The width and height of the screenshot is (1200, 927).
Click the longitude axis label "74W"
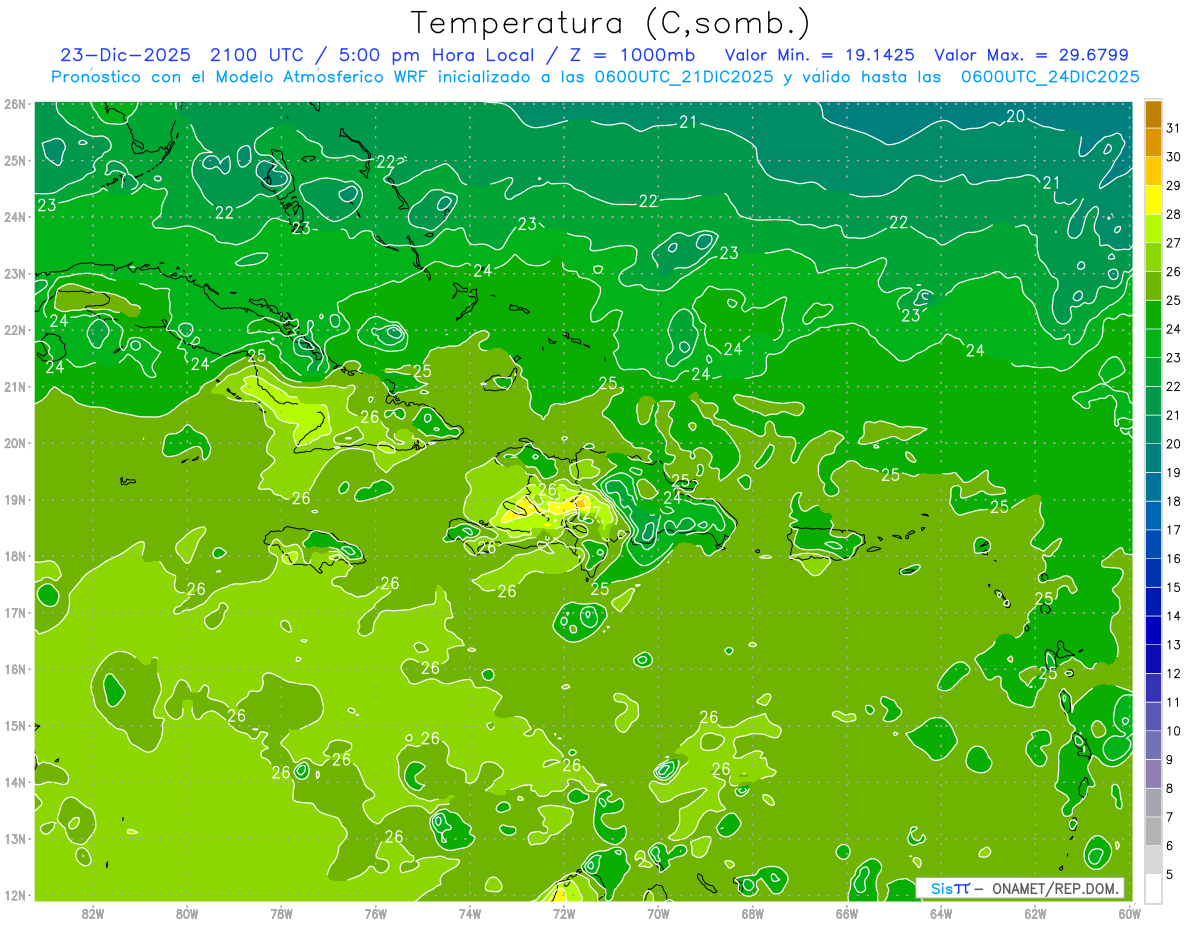tap(469, 913)
